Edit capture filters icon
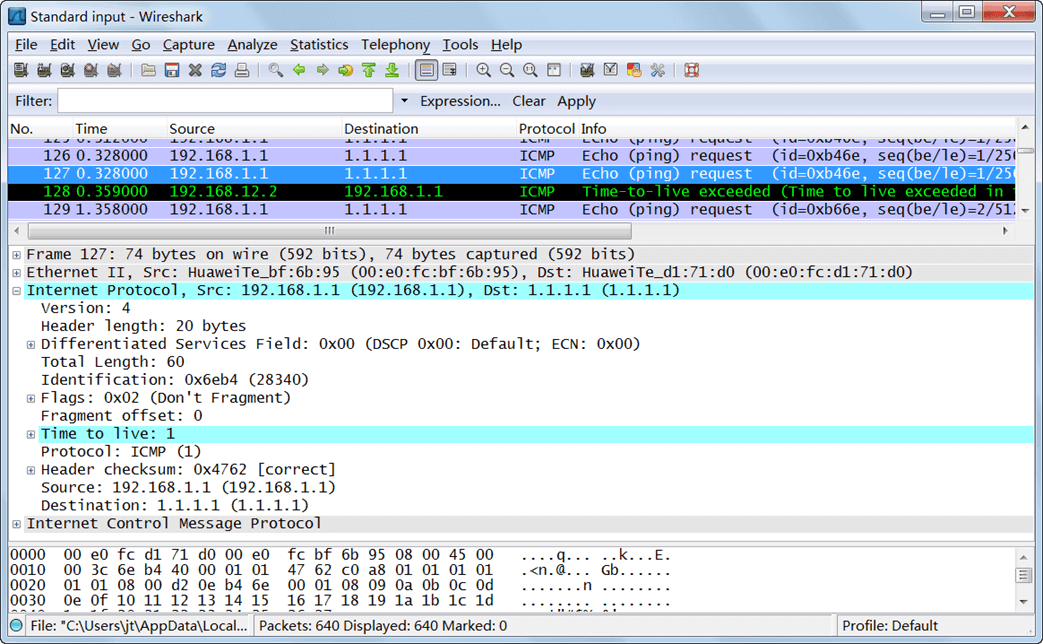 click(587, 70)
